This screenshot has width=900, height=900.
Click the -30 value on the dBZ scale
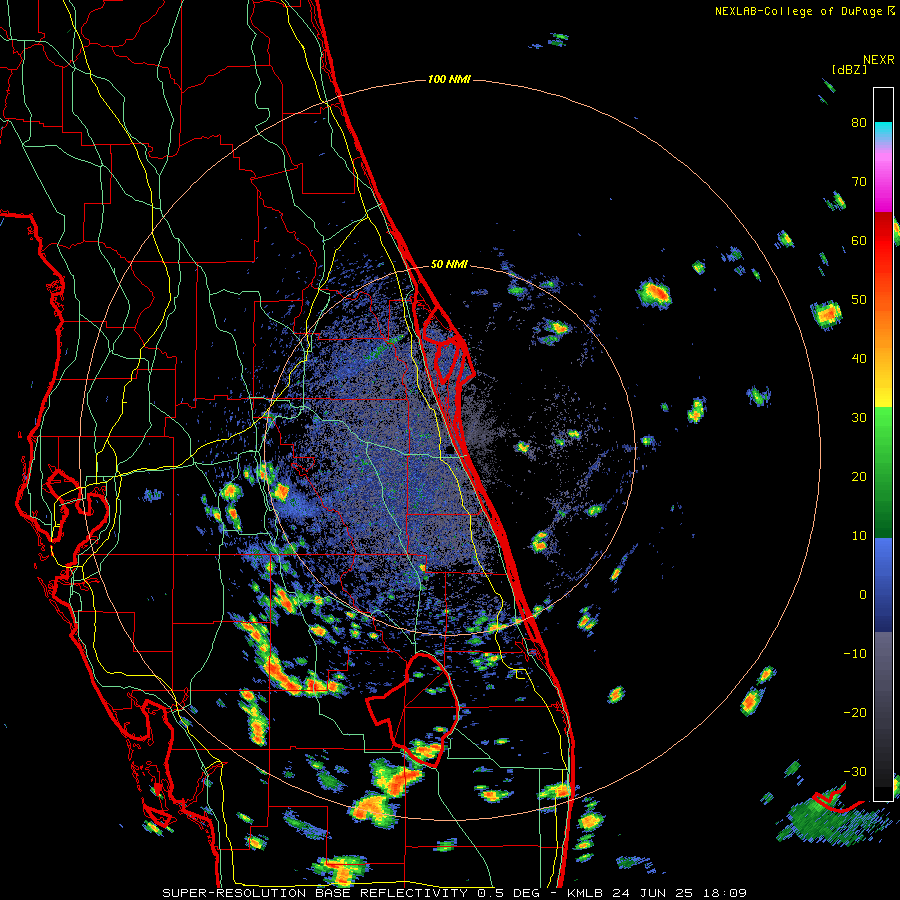(855, 772)
